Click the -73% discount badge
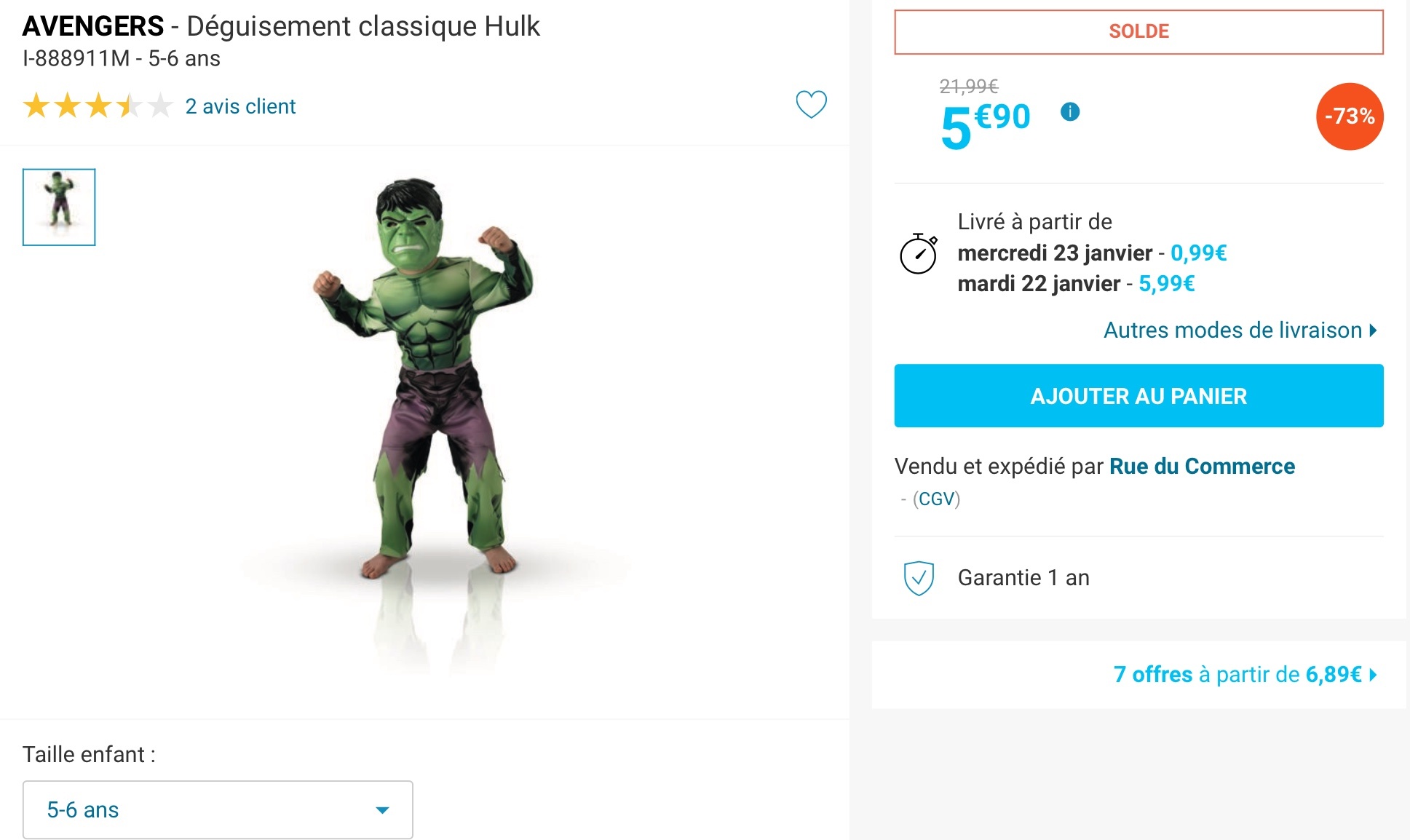Viewport: 1410px width, 840px height. [x=1349, y=116]
